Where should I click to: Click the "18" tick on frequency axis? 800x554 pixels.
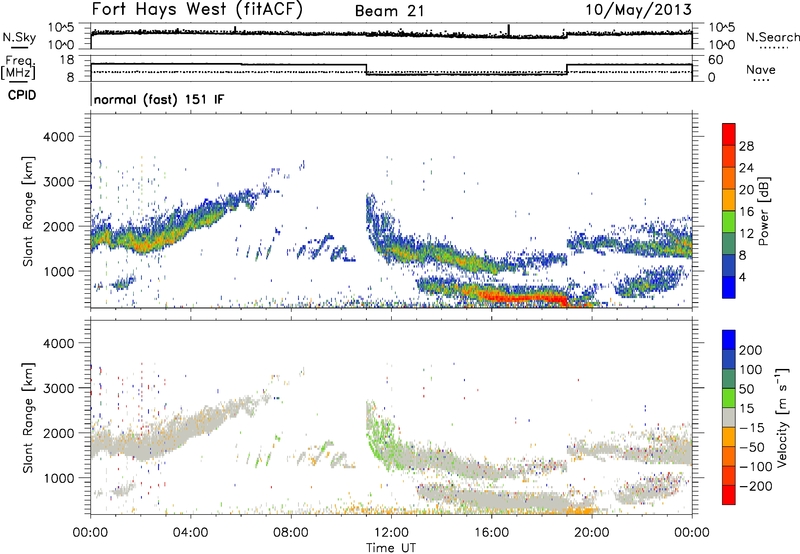tap(66, 60)
